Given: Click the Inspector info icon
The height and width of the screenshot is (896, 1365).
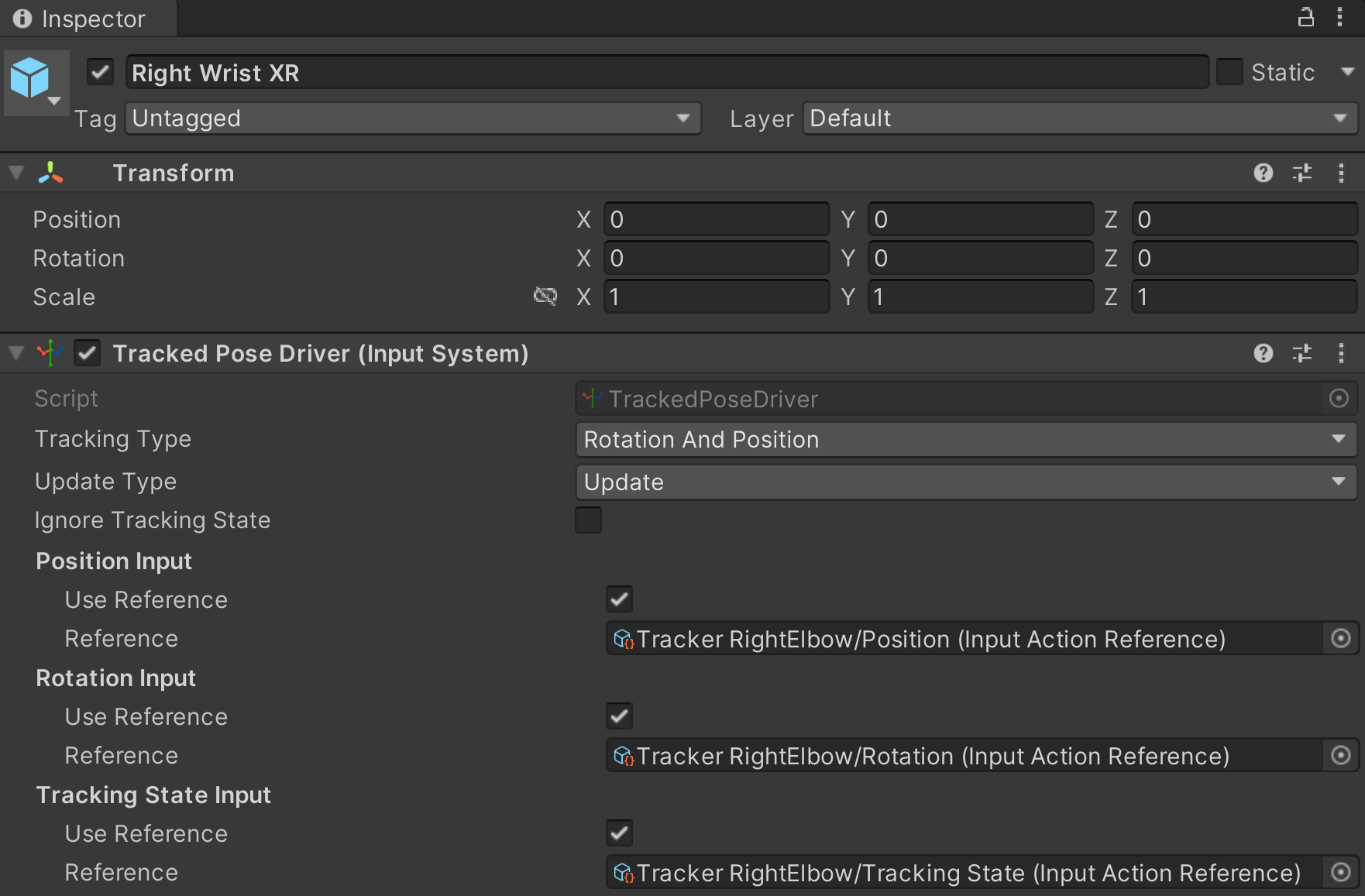Looking at the screenshot, I should [22, 19].
